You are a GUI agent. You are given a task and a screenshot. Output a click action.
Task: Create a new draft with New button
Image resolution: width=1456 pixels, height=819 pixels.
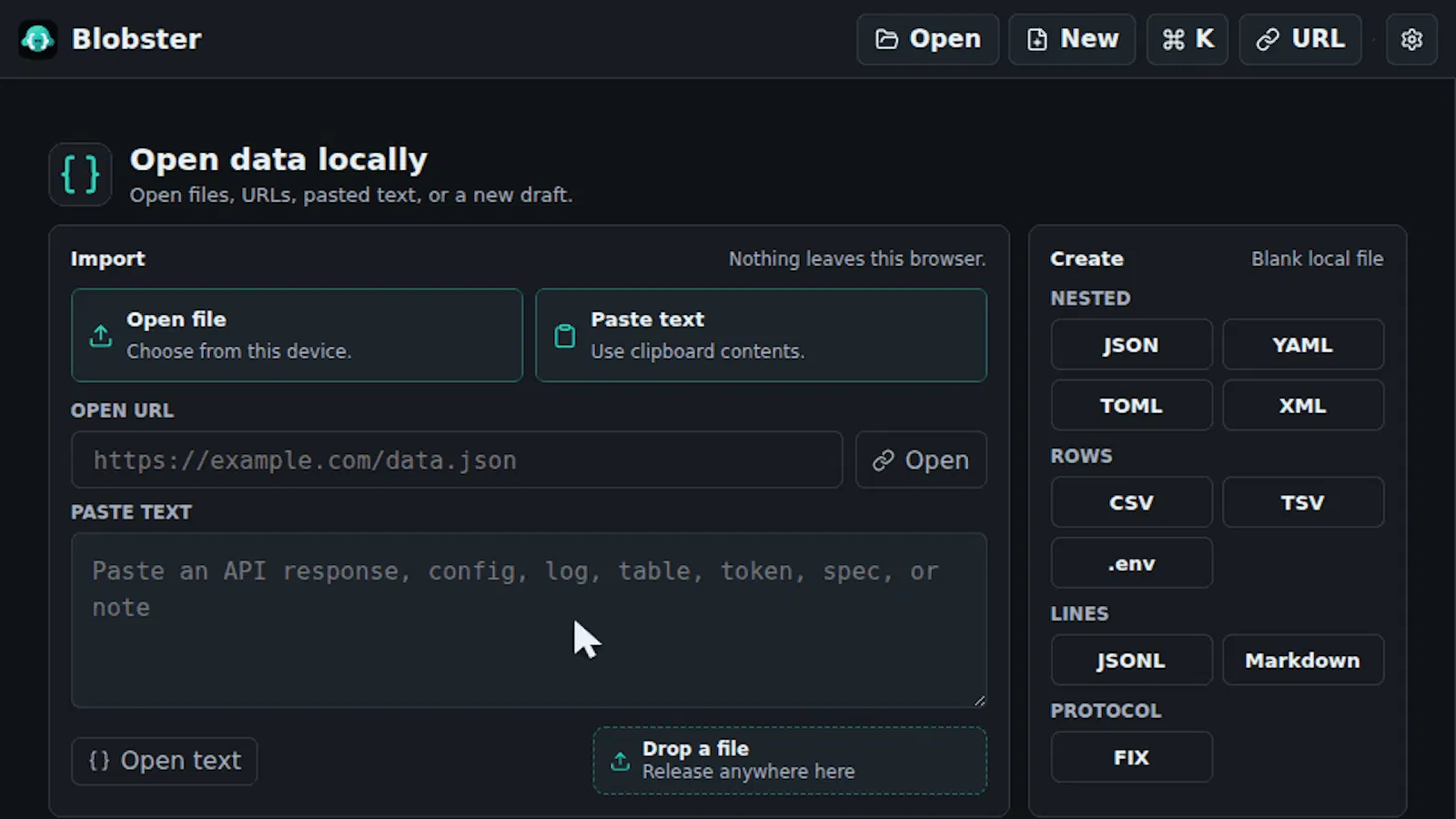click(x=1072, y=39)
